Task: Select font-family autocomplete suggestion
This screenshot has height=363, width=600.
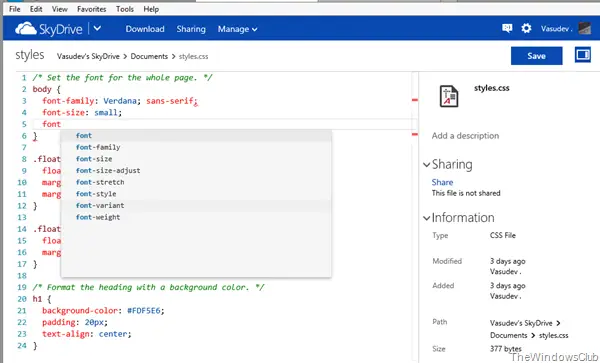Action: (196, 147)
